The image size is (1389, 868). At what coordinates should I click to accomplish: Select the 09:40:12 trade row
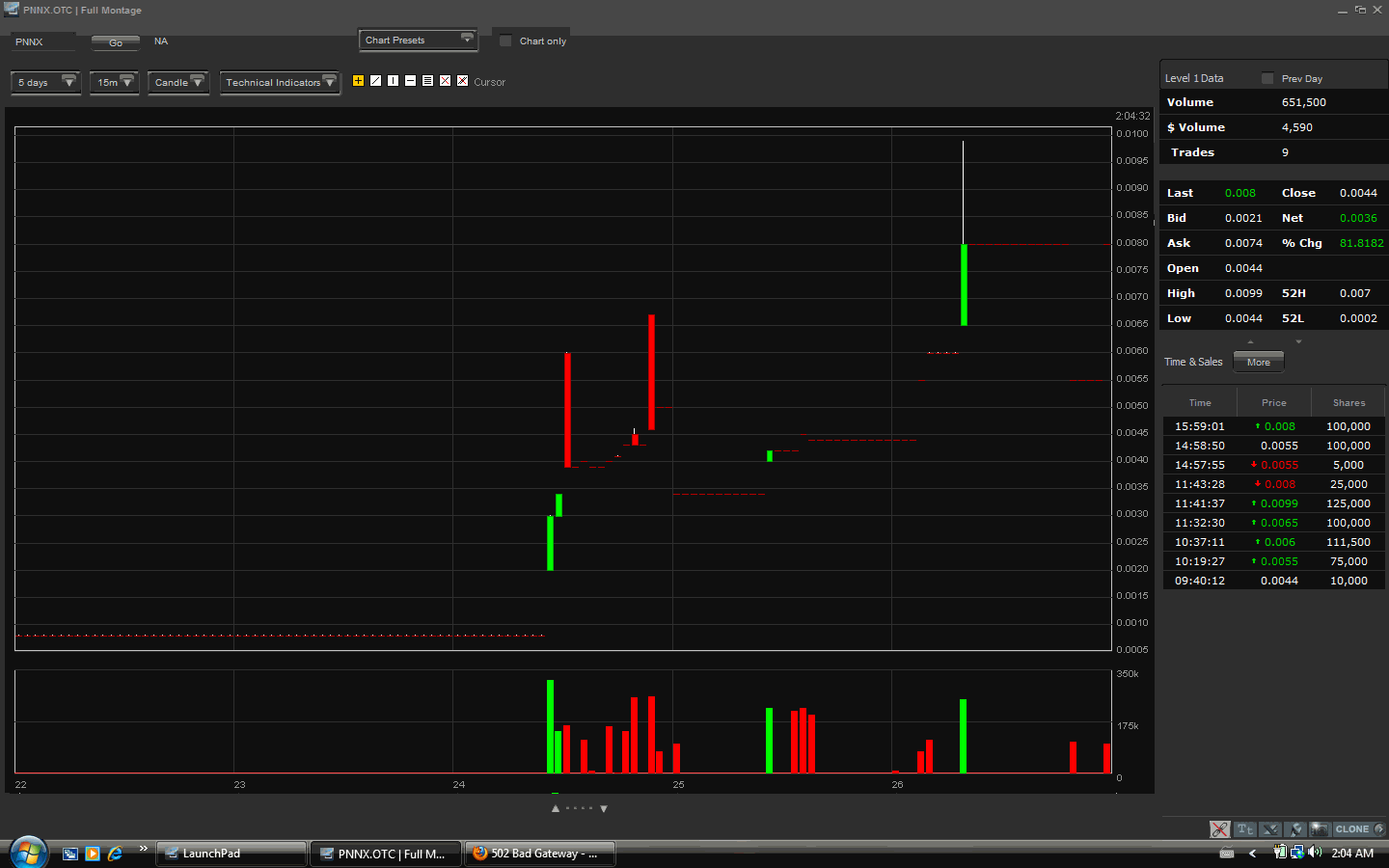1273,581
